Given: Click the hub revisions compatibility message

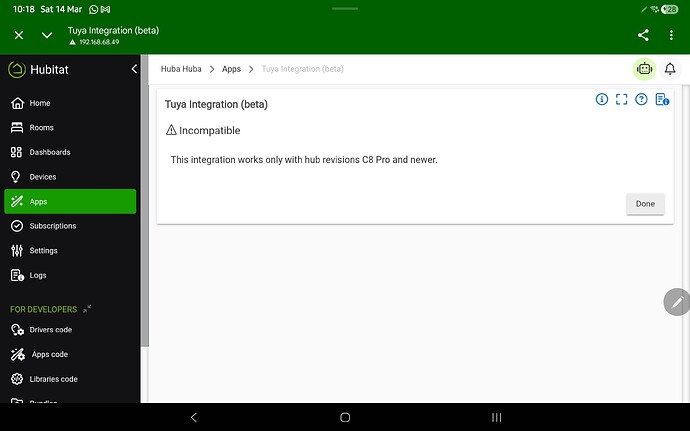Looking at the screenshot, I should [304, 160].
